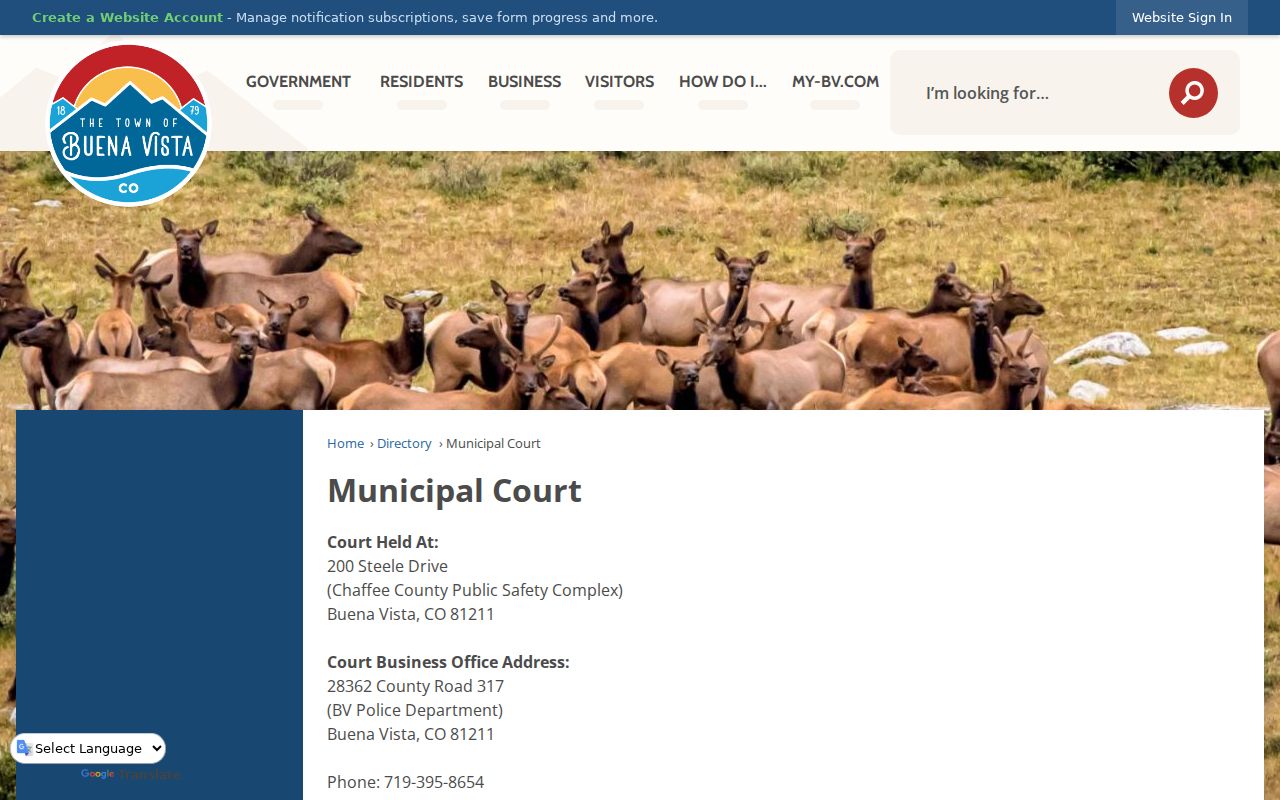Open the Residents menu

pos(421,82)
